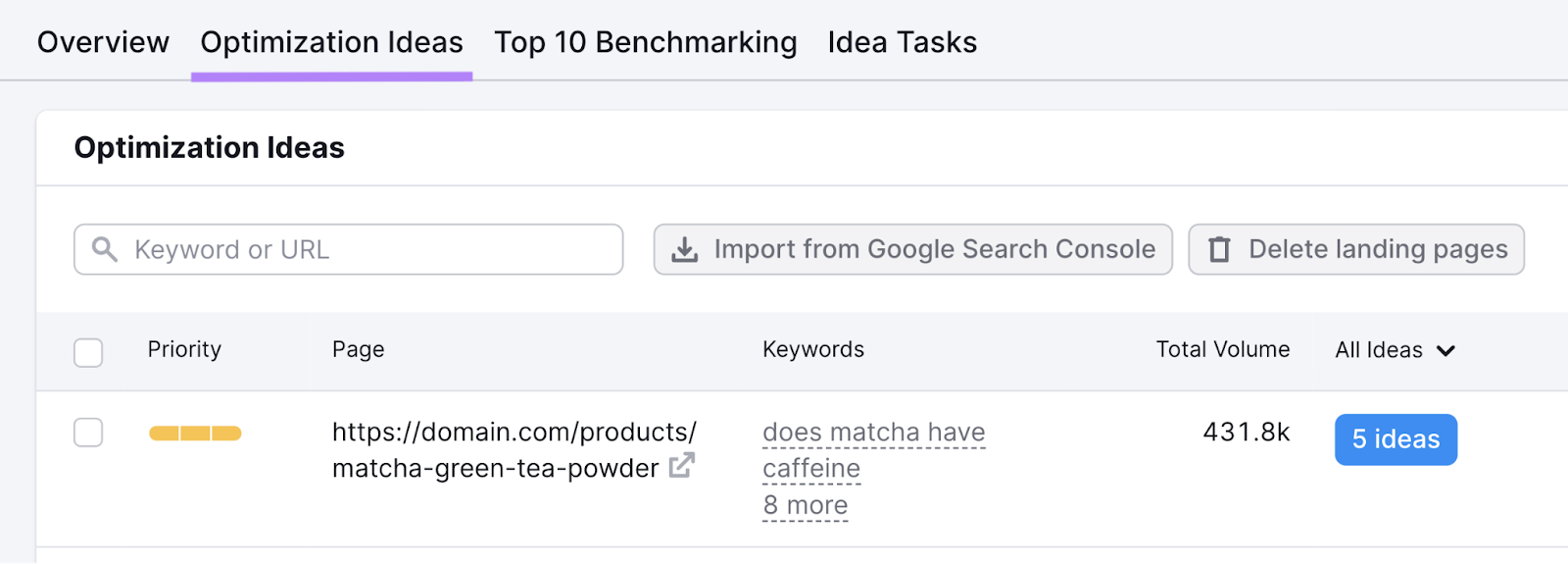Image resolution: width=1568 pixels, height=564 pixels.
Task: Check the matcha-green-tea-powder row checkbox
Action: [88, 433]
